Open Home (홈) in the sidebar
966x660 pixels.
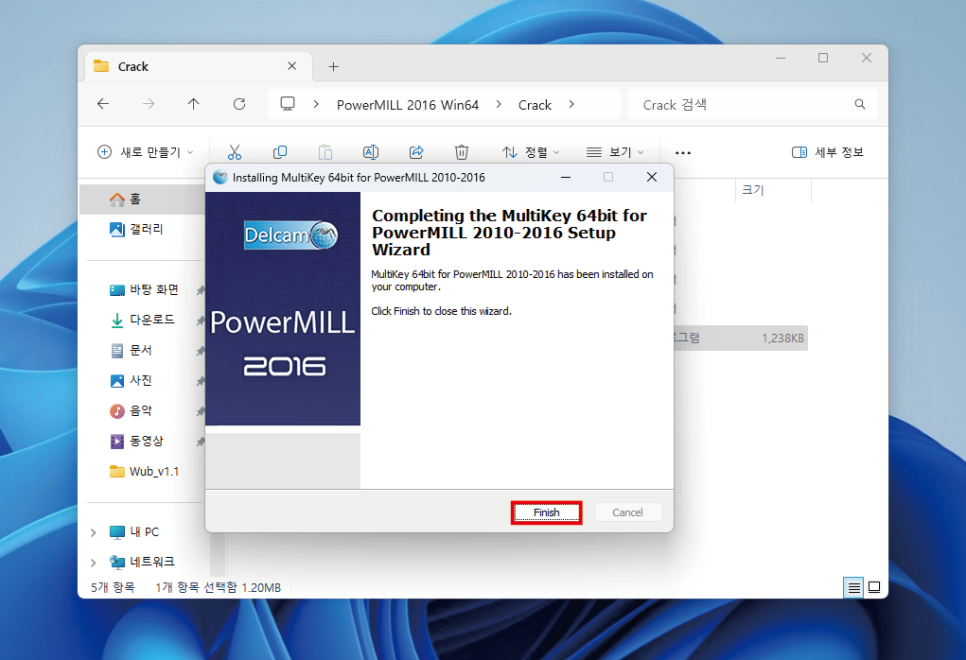coord(144,199)
